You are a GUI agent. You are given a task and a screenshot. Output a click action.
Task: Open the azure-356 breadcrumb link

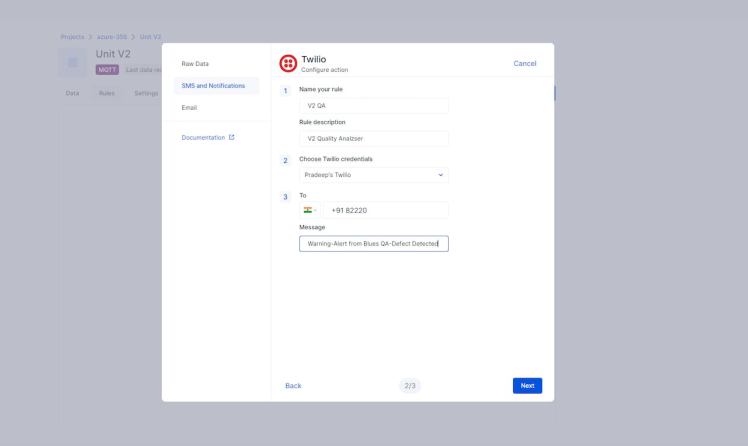[112, 37]
